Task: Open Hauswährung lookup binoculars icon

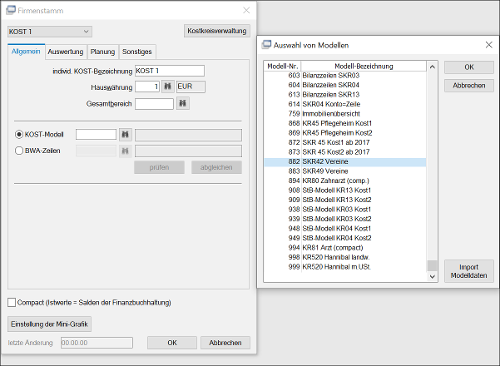Action: point(168,87)
